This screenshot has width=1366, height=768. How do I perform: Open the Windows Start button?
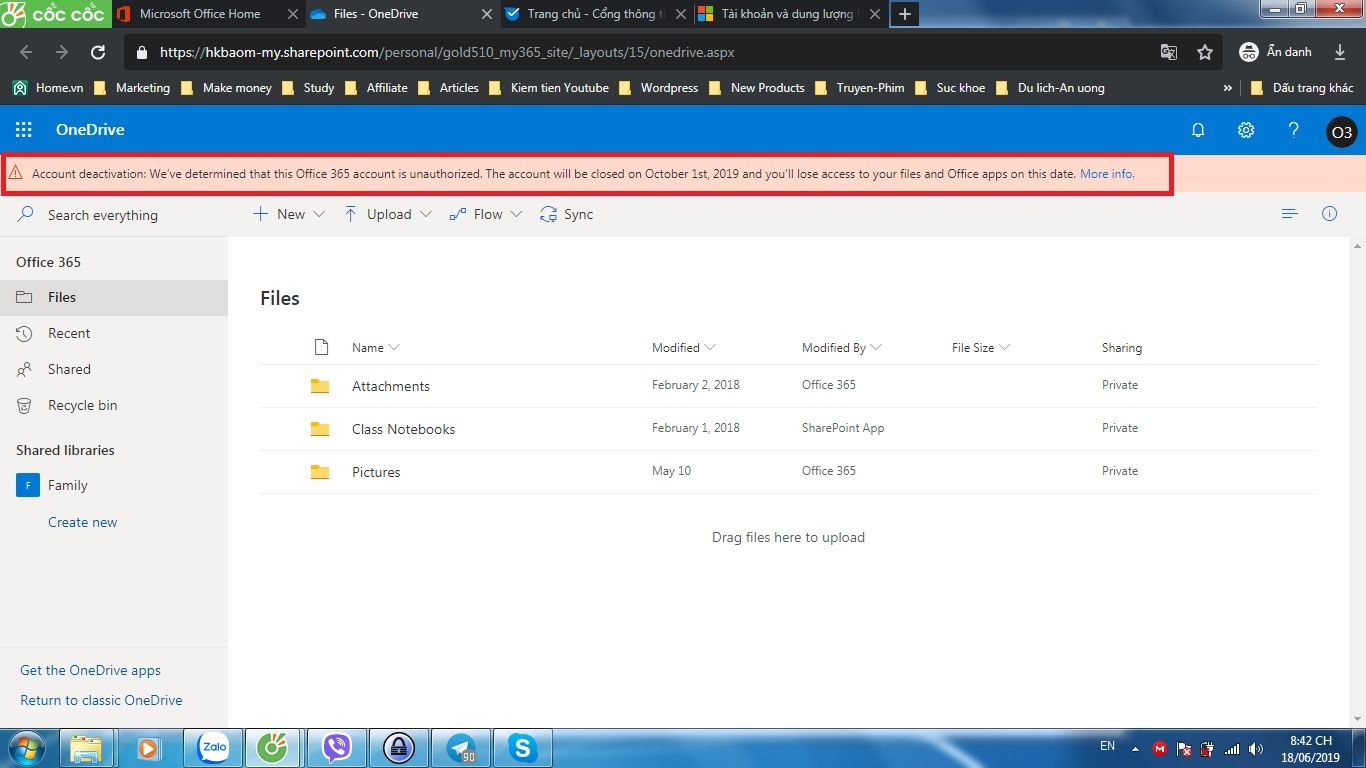pos(26,748)
